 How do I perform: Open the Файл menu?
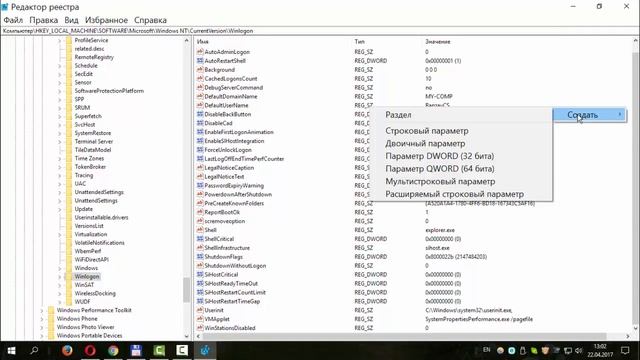coord(13,20)
